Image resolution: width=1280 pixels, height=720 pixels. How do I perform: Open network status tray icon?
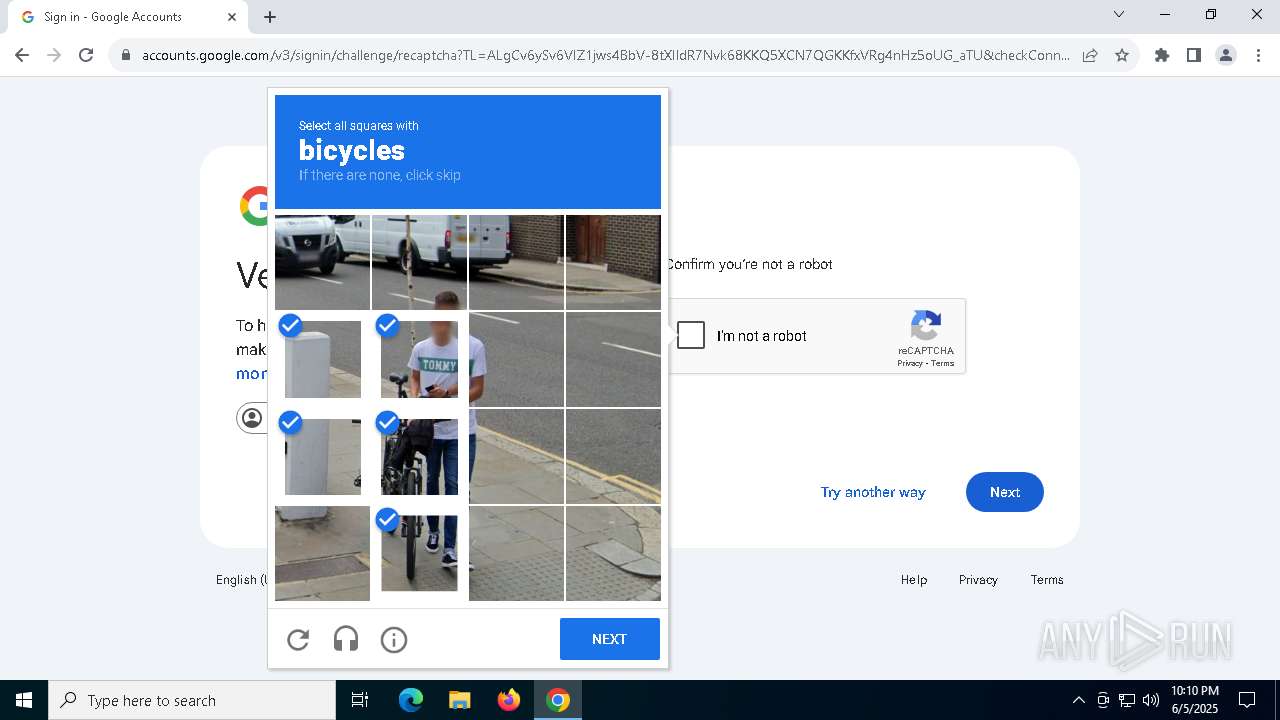click(1127, 700)
